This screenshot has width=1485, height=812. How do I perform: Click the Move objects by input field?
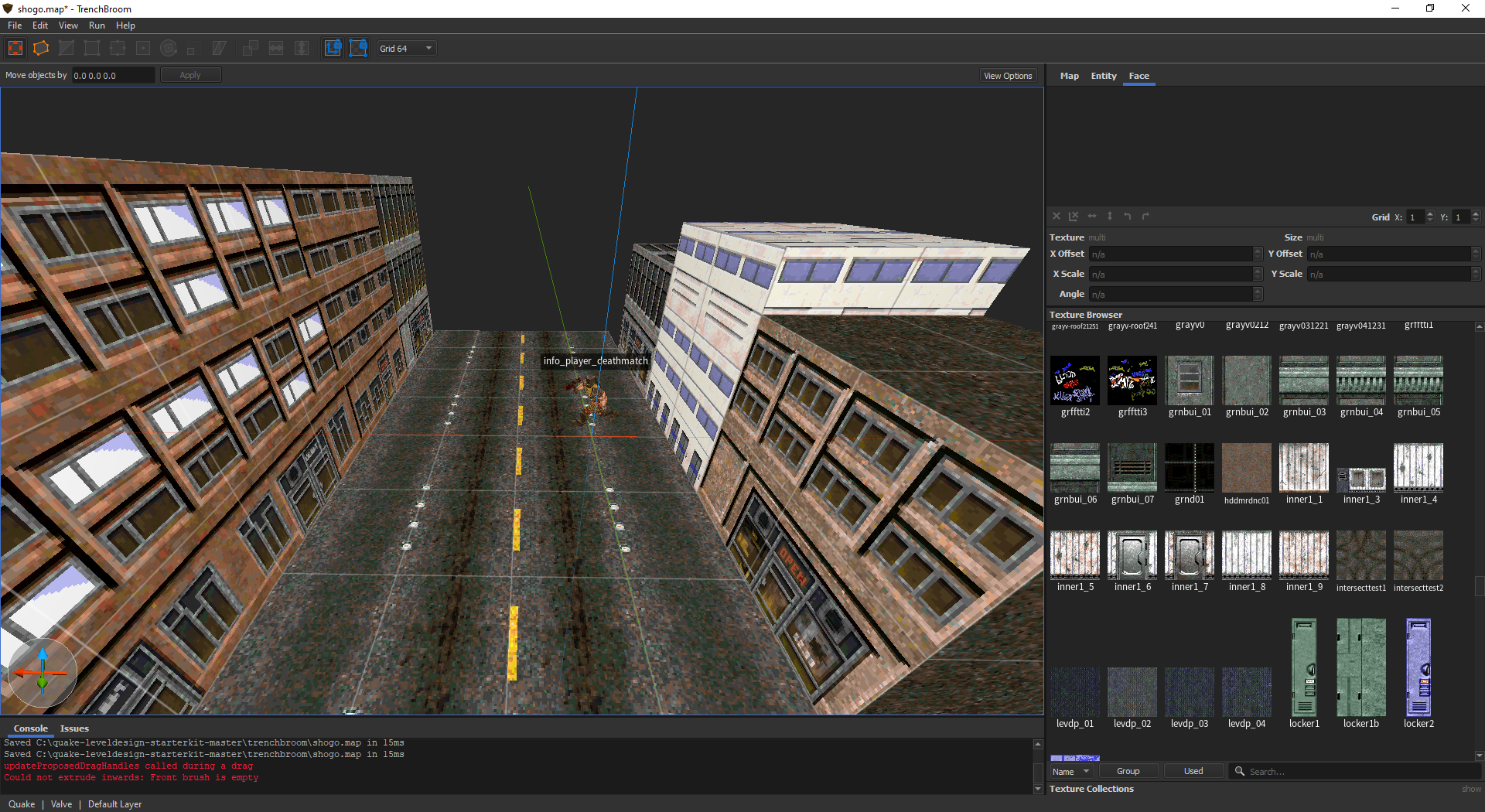113,75
